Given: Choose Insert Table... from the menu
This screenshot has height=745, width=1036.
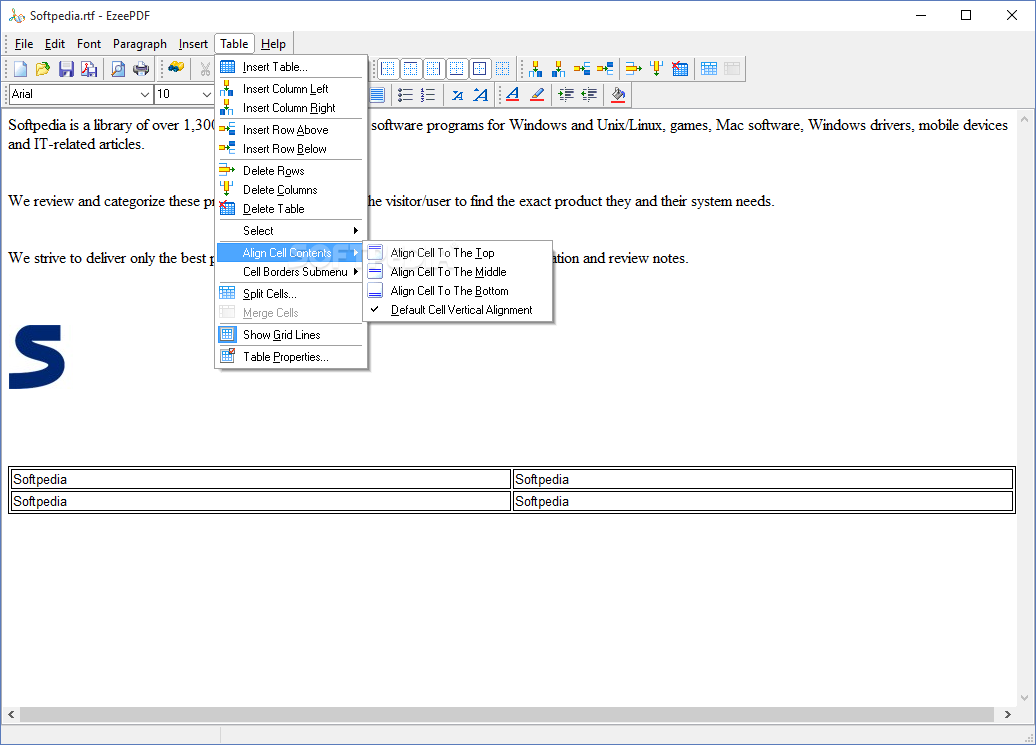Looking at the screenshot, I should [x=291, y=67].
